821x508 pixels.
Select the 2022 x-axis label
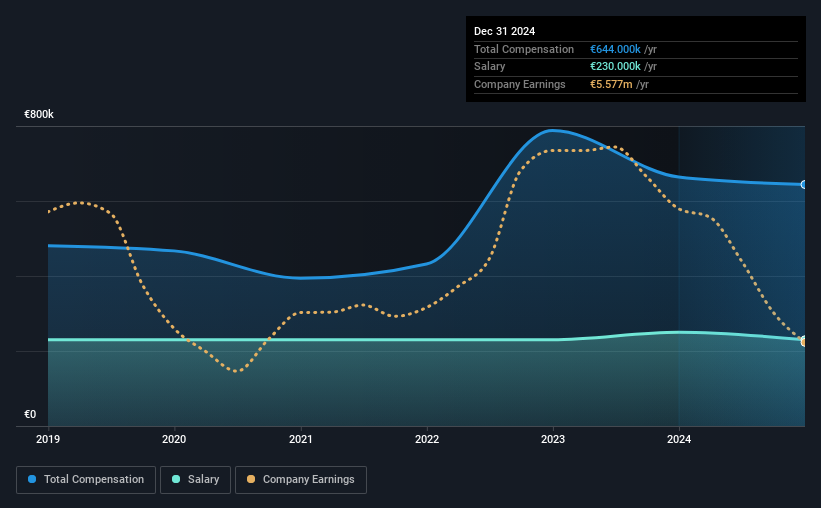pos(427,439)
